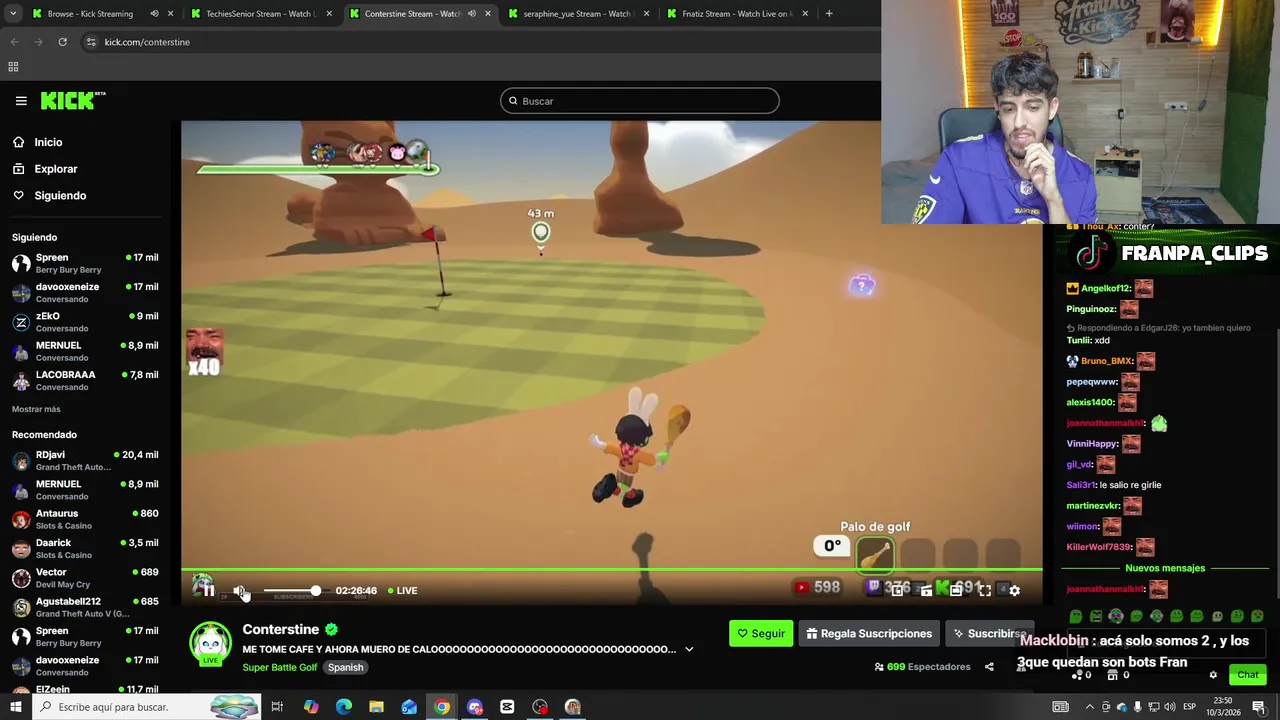
Task: Click the Buscar search field
Action: (640, 101)
